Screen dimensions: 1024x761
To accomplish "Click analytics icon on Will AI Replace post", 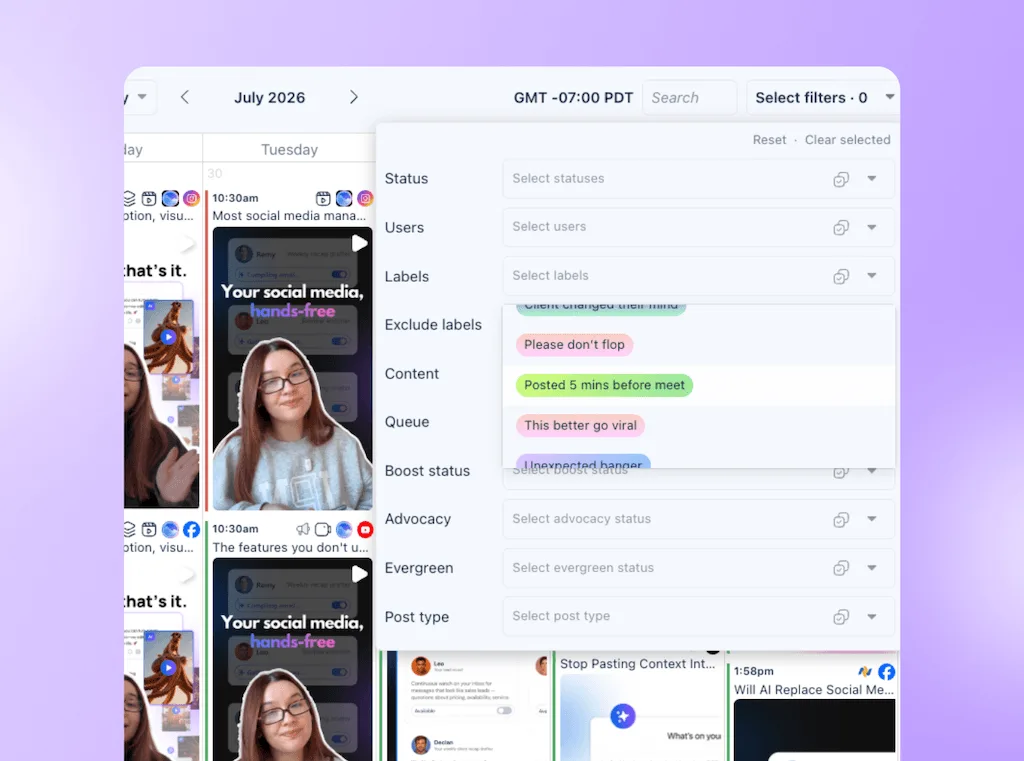I will click(865, 672).
